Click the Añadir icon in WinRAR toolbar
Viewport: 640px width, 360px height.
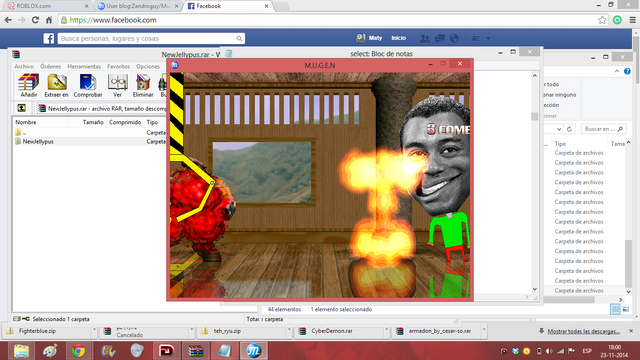coord(29,85)
